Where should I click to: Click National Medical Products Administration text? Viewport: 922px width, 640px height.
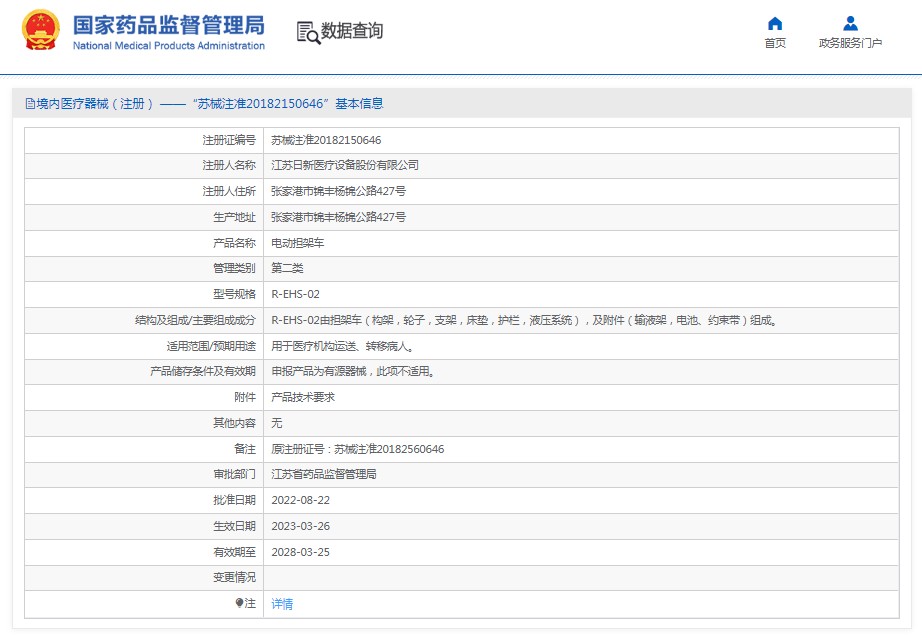pyautogui.click(x=169, y=46)
